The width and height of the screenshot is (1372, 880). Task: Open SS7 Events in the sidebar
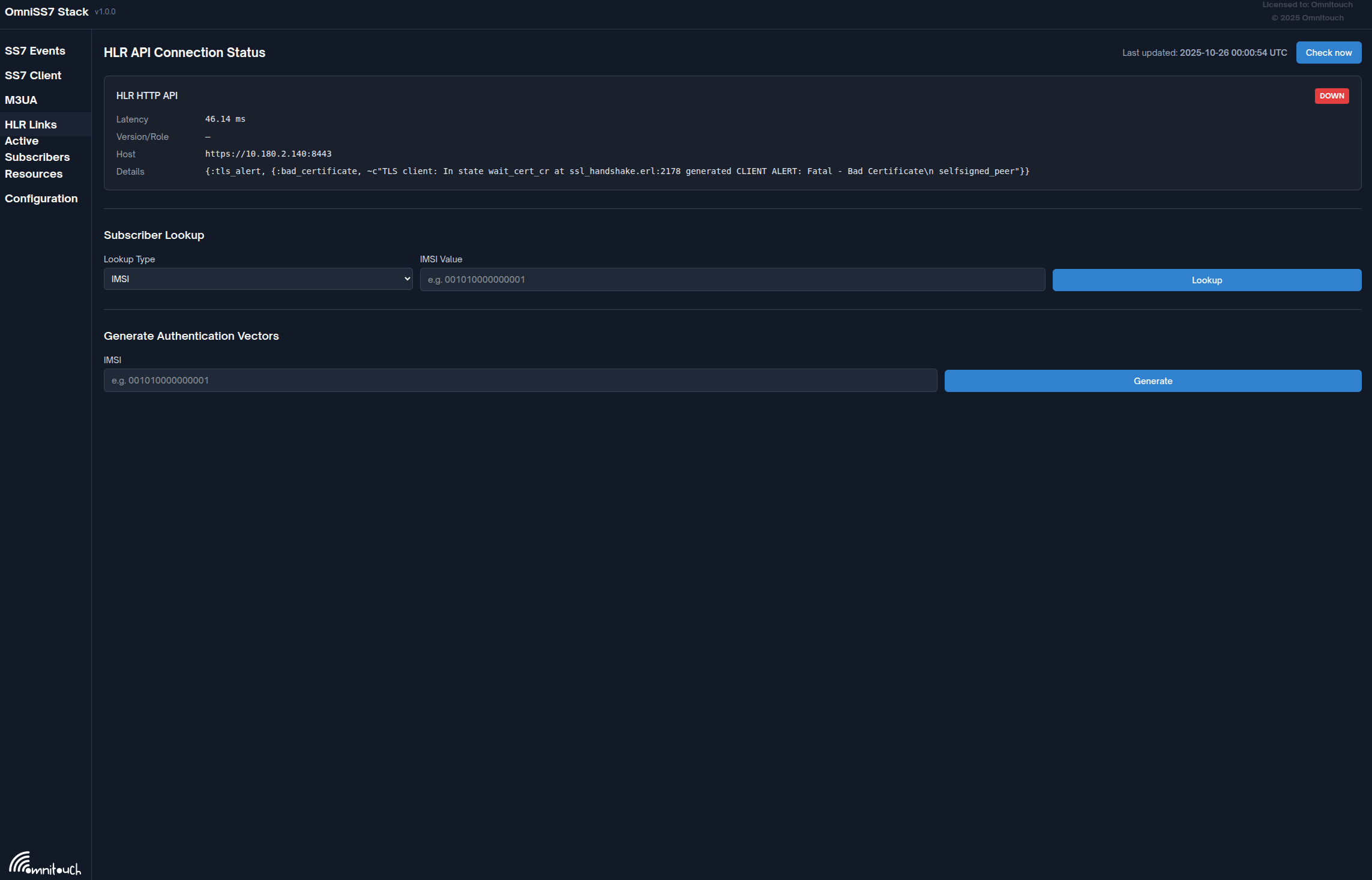(x=35, y=51)
